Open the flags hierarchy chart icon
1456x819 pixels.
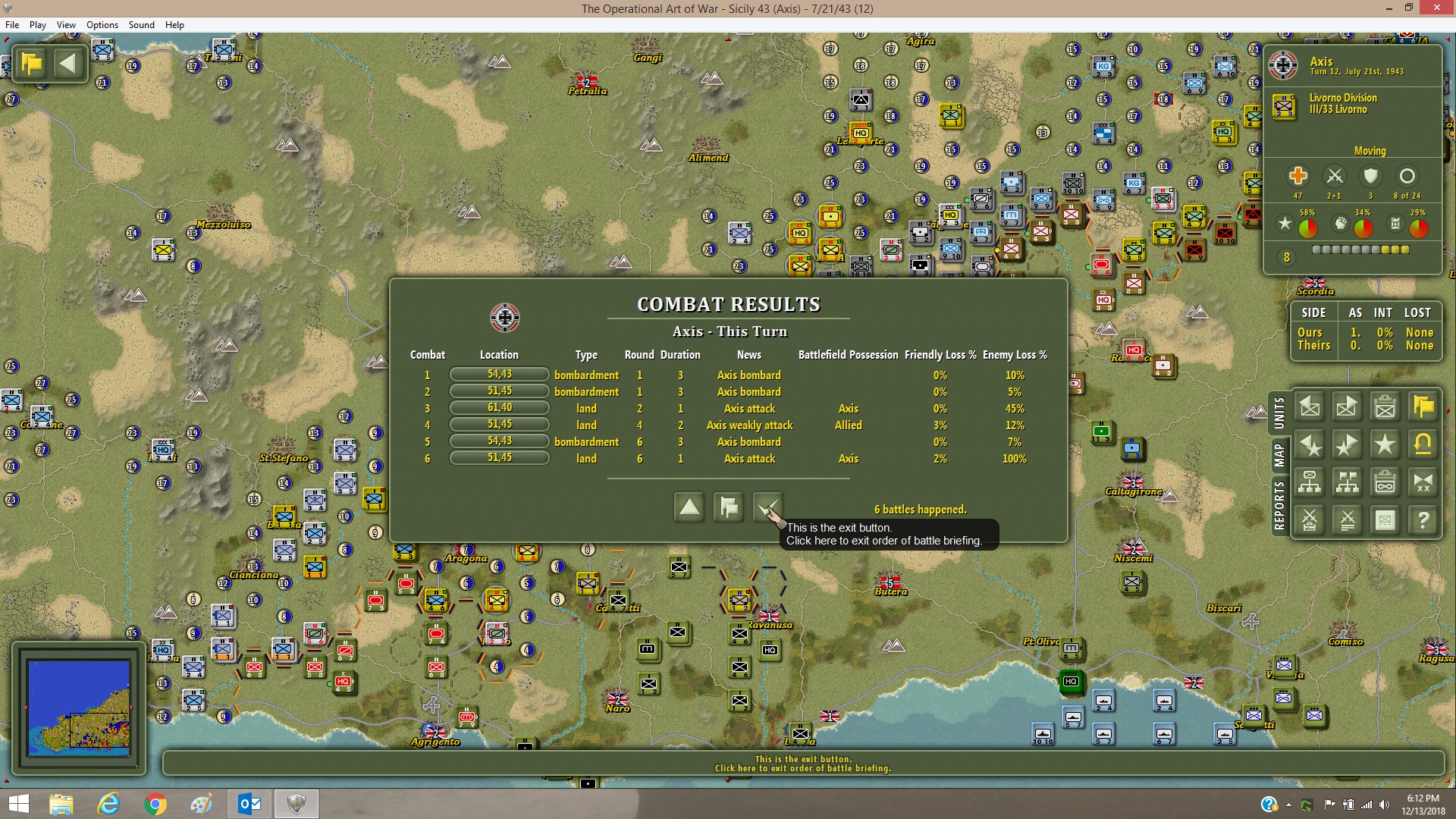point(1348,482)
